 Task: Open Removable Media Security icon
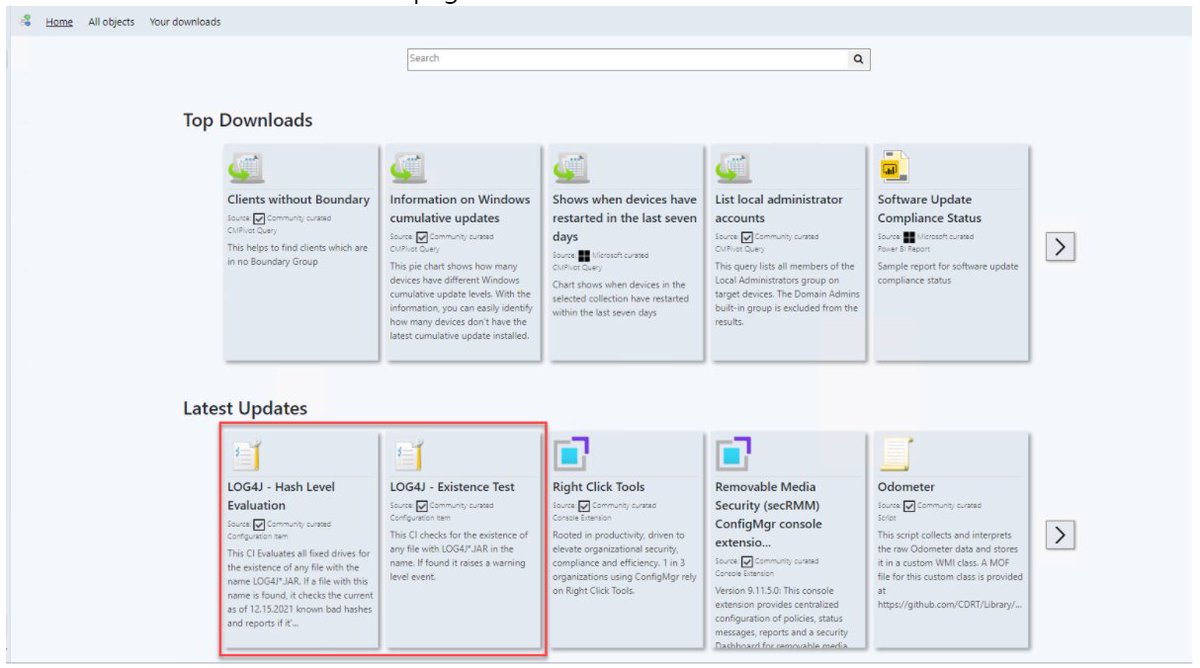tap(734, 454)
